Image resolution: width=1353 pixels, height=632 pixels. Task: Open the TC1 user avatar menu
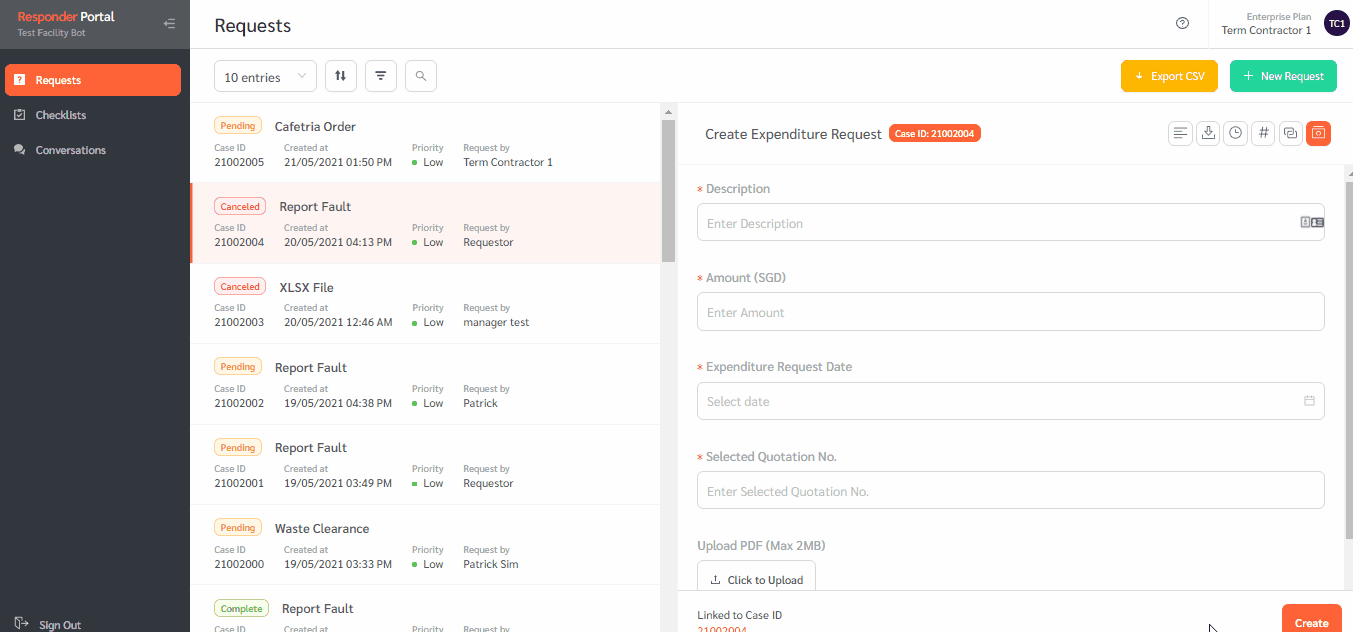[1336, 24]
